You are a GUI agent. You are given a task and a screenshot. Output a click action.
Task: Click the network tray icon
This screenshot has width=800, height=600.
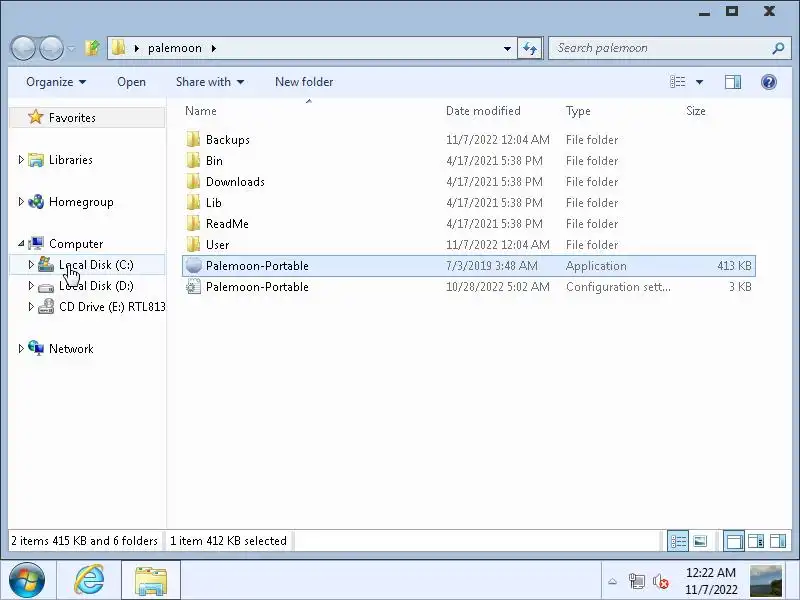[x=636, y=581]
